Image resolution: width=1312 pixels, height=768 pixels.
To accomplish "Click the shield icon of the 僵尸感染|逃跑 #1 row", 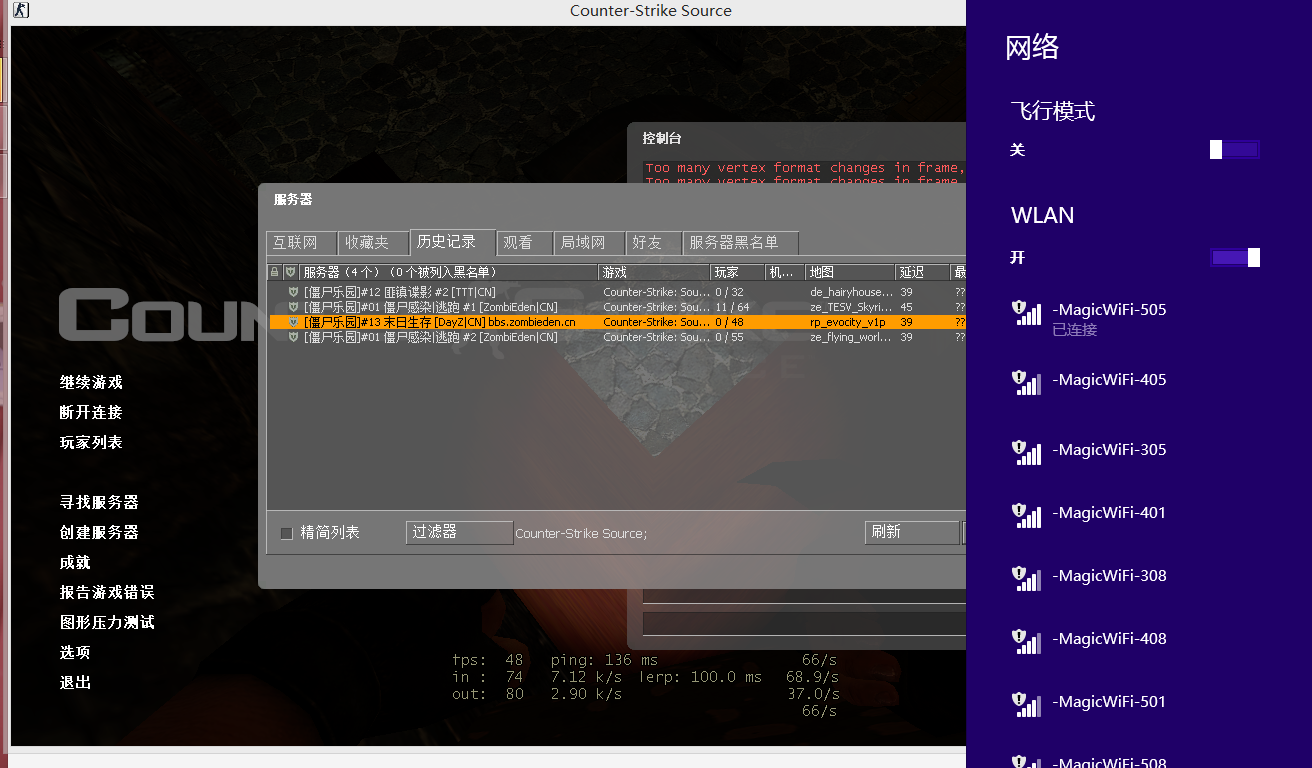I will (x=293, y=307).
